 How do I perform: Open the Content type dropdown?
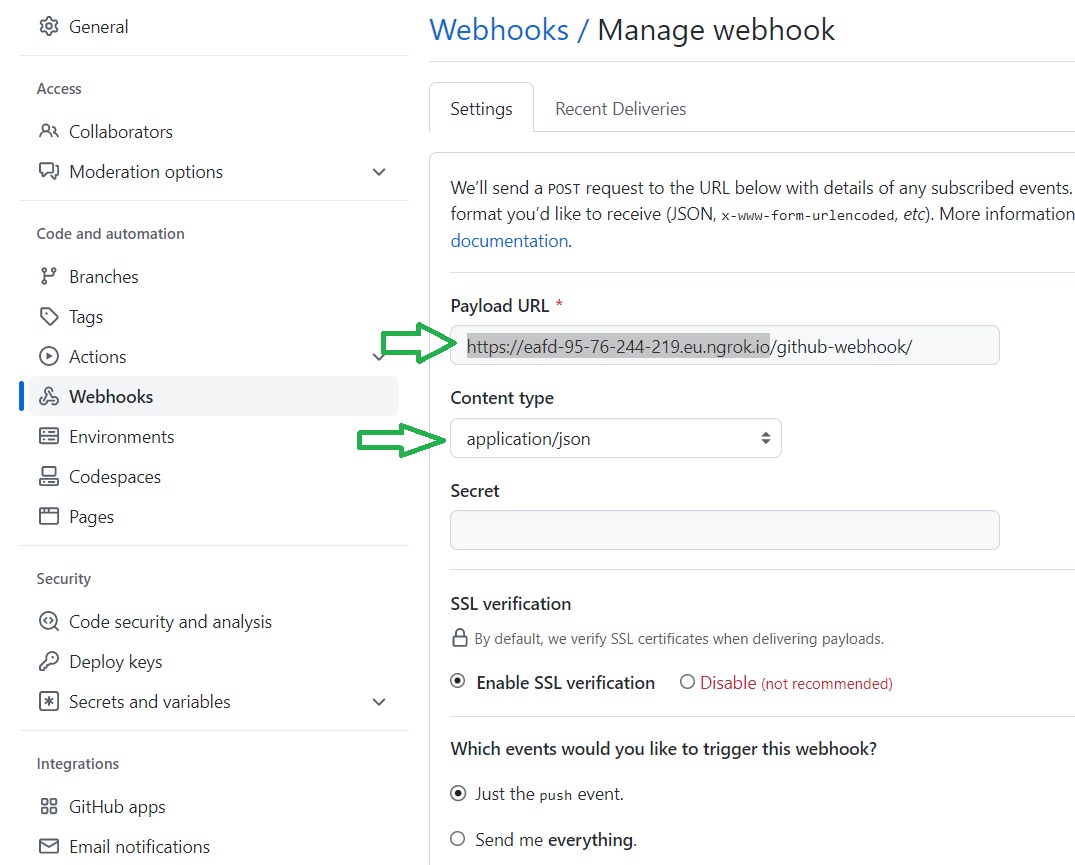[x=615, y=438]
